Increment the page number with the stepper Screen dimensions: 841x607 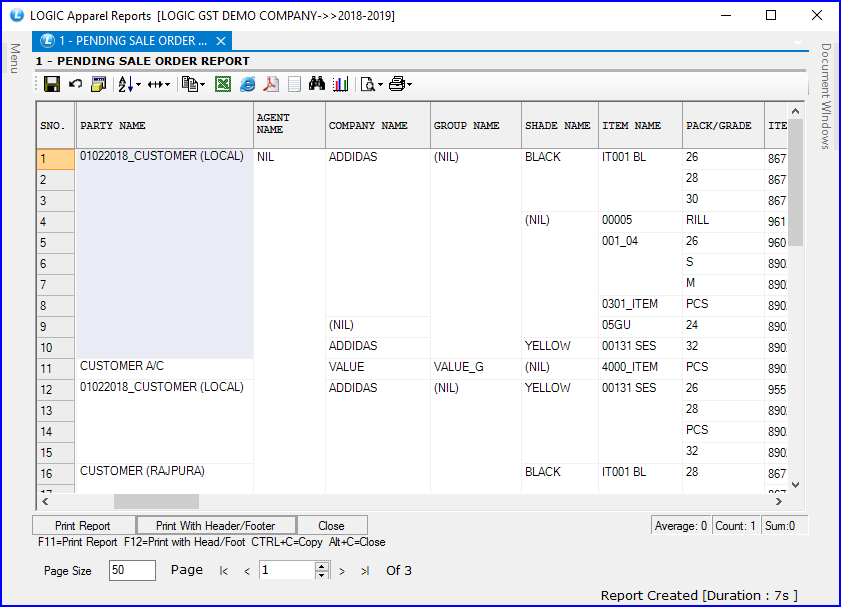320,567
